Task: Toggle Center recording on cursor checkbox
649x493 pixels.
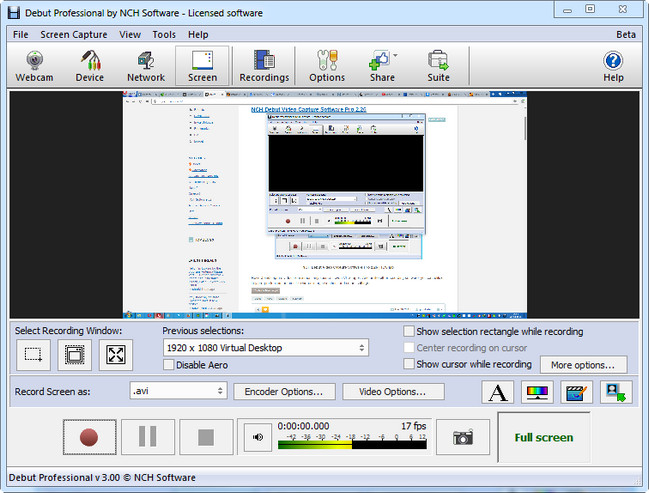Action: [x=409, y=347]
